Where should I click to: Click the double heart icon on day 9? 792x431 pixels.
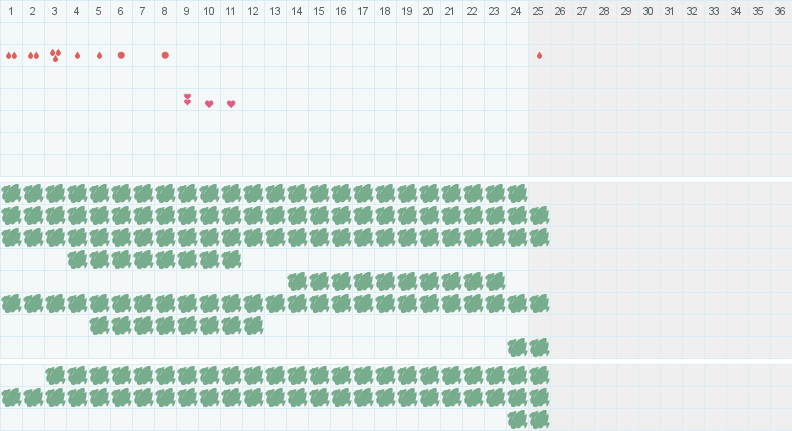(x=187, y=99)
